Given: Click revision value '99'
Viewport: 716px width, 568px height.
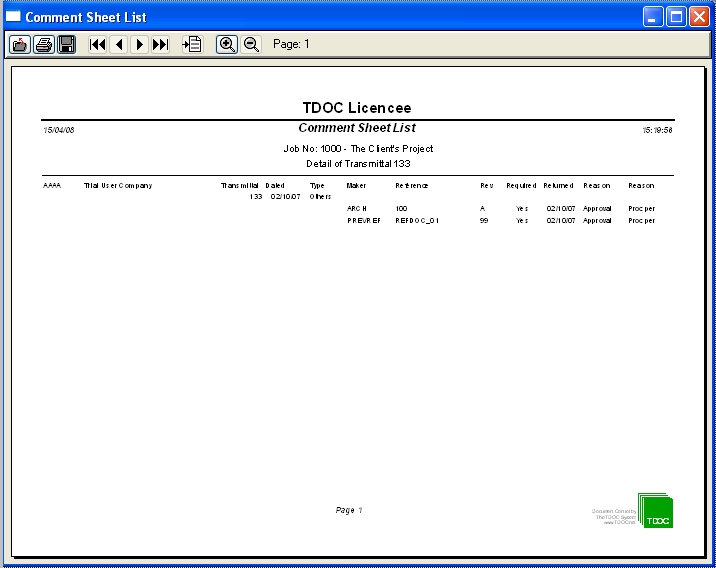Looking at the screenshot, I should pos(484,220).
